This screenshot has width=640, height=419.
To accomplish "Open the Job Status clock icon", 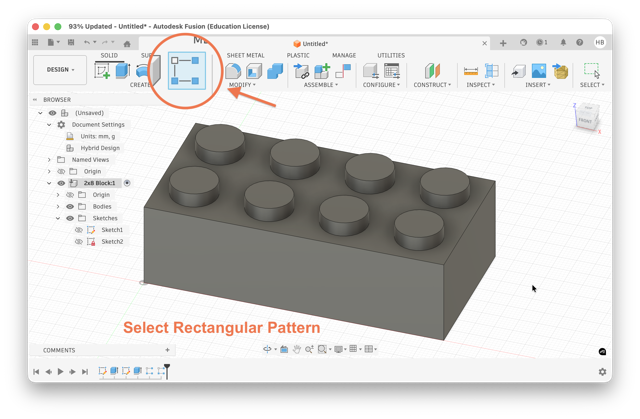I will click(x=542, y=42).
